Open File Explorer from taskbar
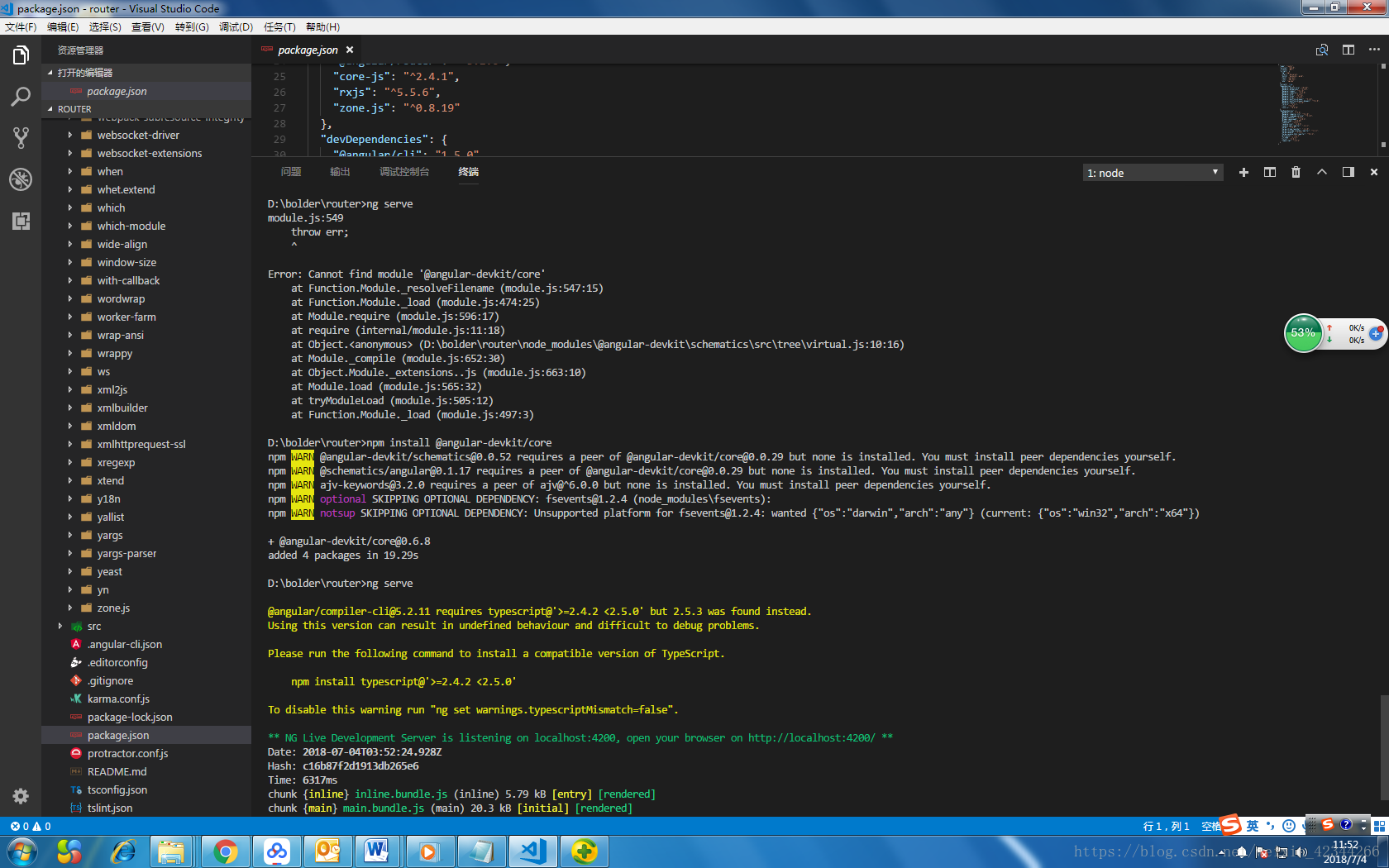1389x868 pixels. (172, 851)
